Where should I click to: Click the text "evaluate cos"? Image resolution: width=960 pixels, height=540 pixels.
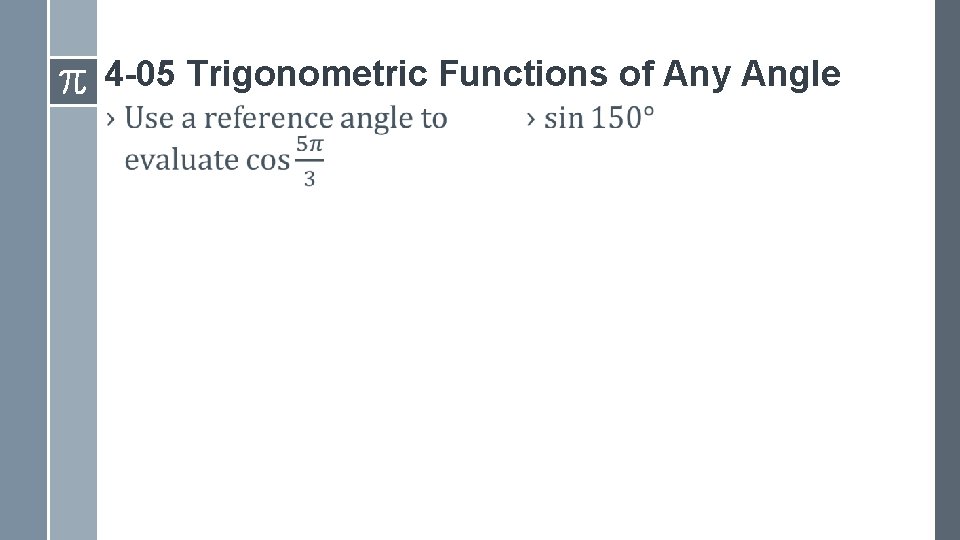tap(207, 160)
